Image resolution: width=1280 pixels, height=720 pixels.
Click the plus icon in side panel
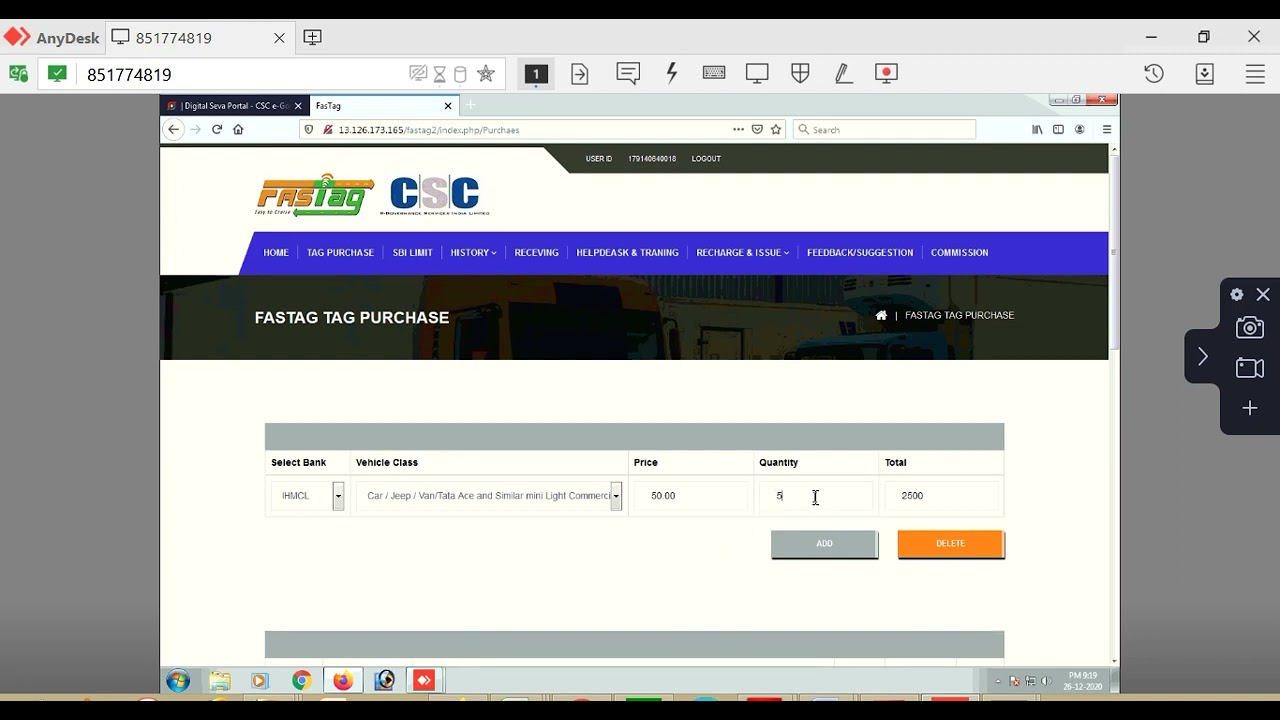pos(1250,408)
